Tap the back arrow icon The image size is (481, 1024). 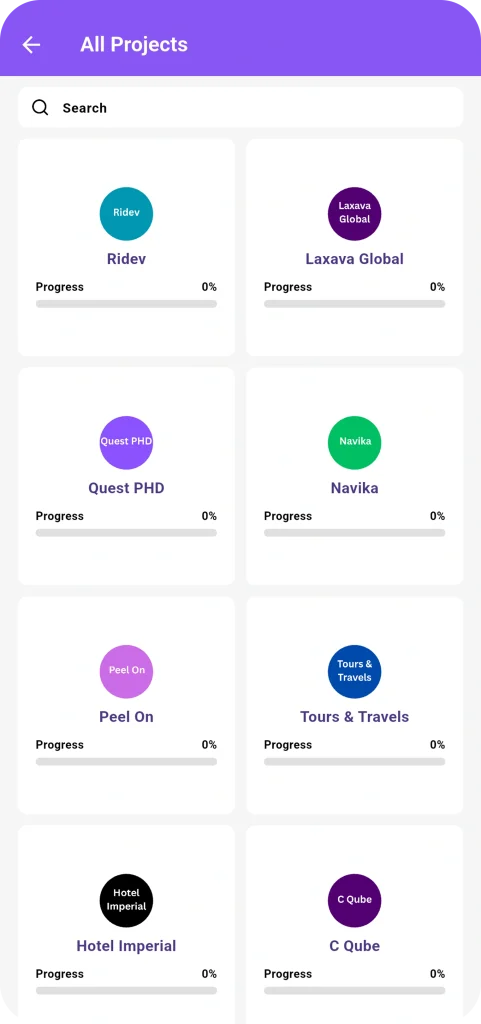point(31,44)
